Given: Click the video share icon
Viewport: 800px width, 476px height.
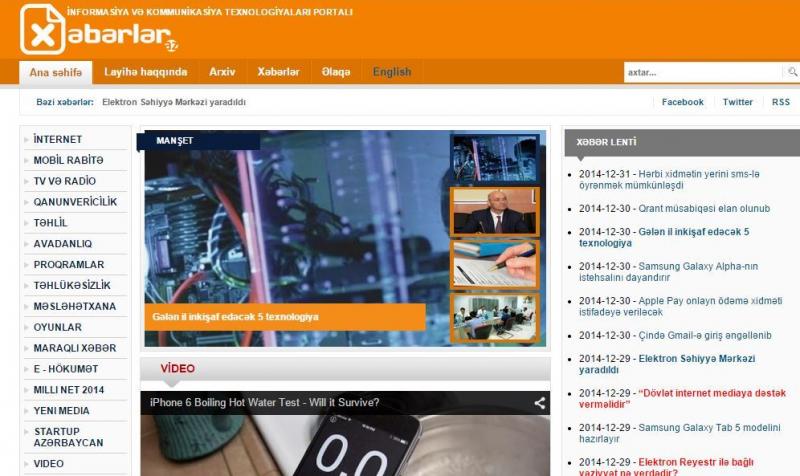Looking at the screenshot, I should click(539, 403).
